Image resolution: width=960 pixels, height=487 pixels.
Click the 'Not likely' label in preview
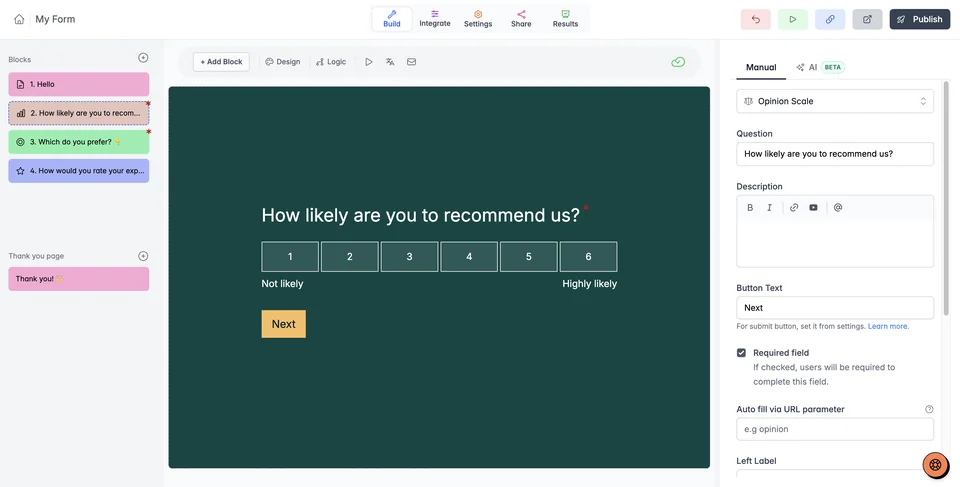(282, 284)
